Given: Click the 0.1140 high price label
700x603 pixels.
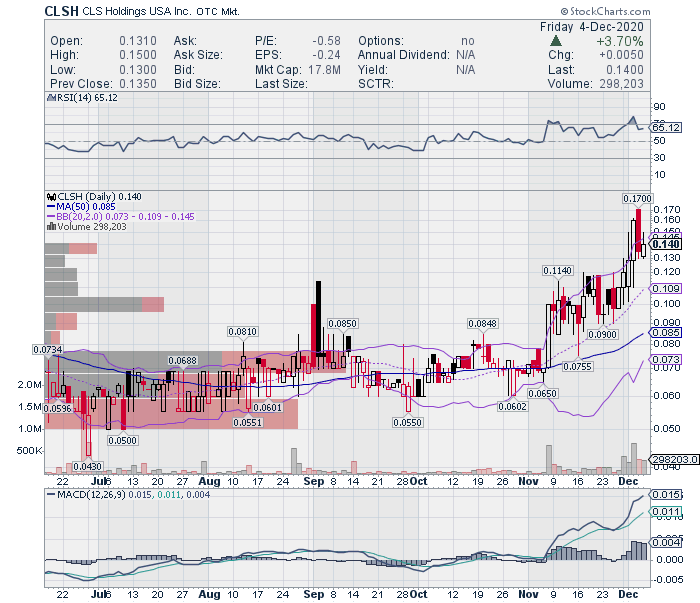Looking at the screenshot, I should (x=558, y=270).
